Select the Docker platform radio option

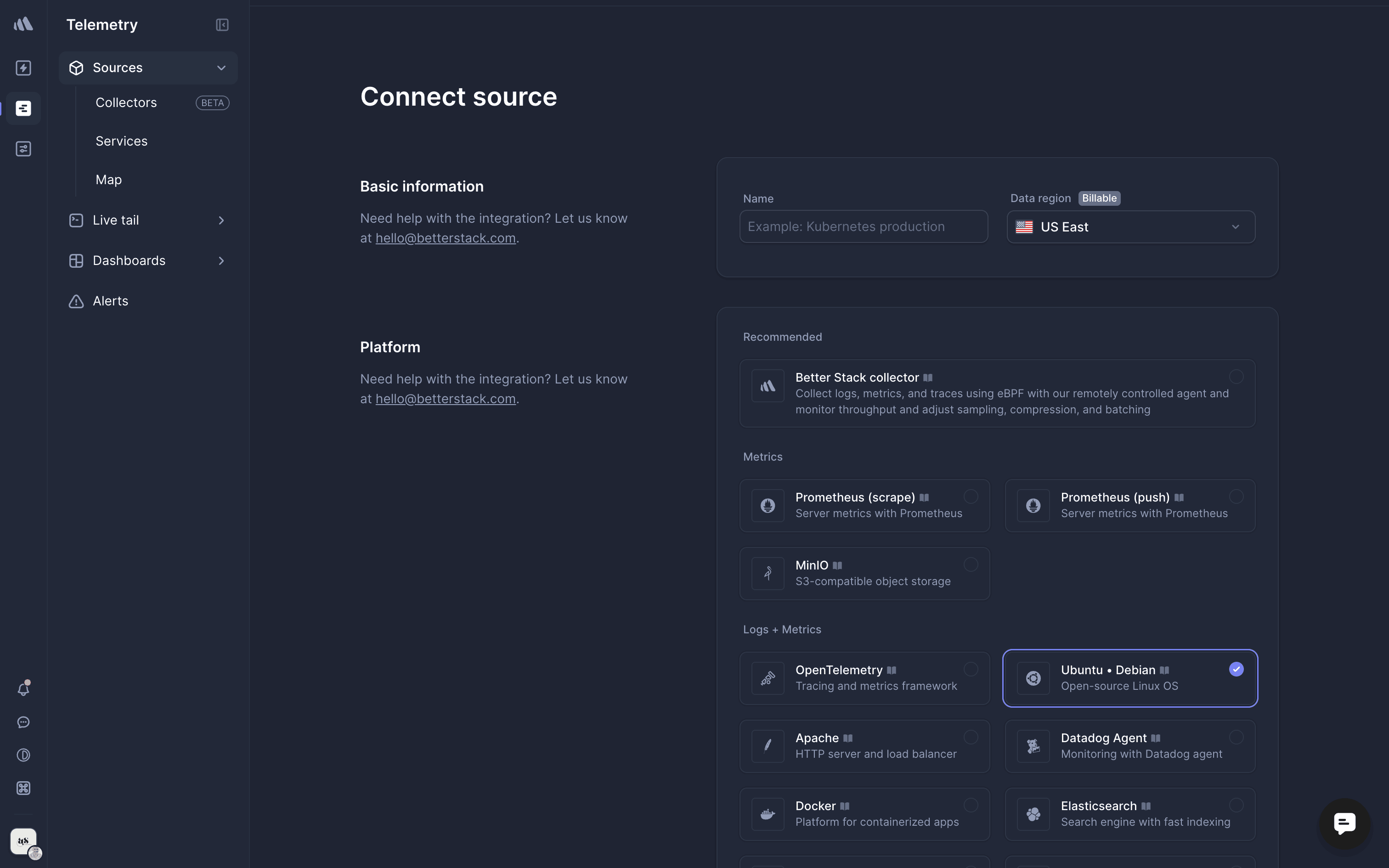(x=971, y=805)
